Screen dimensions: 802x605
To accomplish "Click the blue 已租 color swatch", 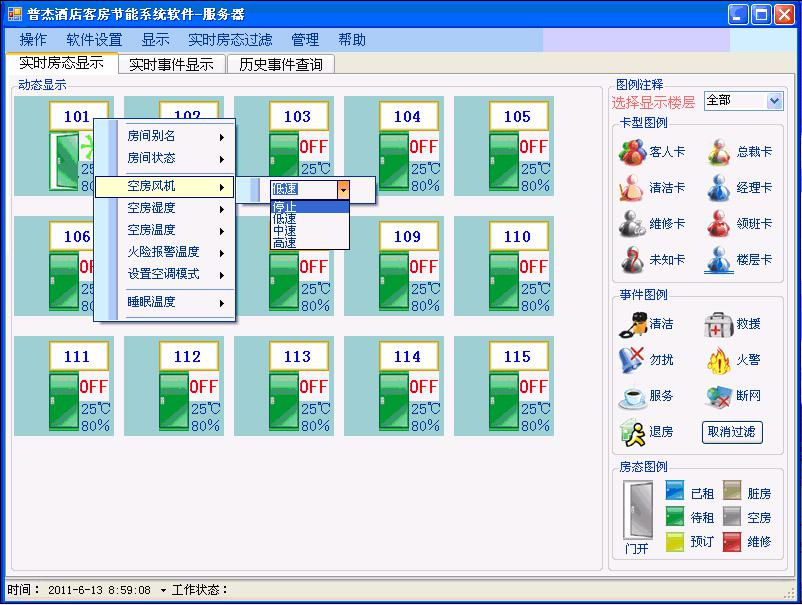I will [675, 492].
